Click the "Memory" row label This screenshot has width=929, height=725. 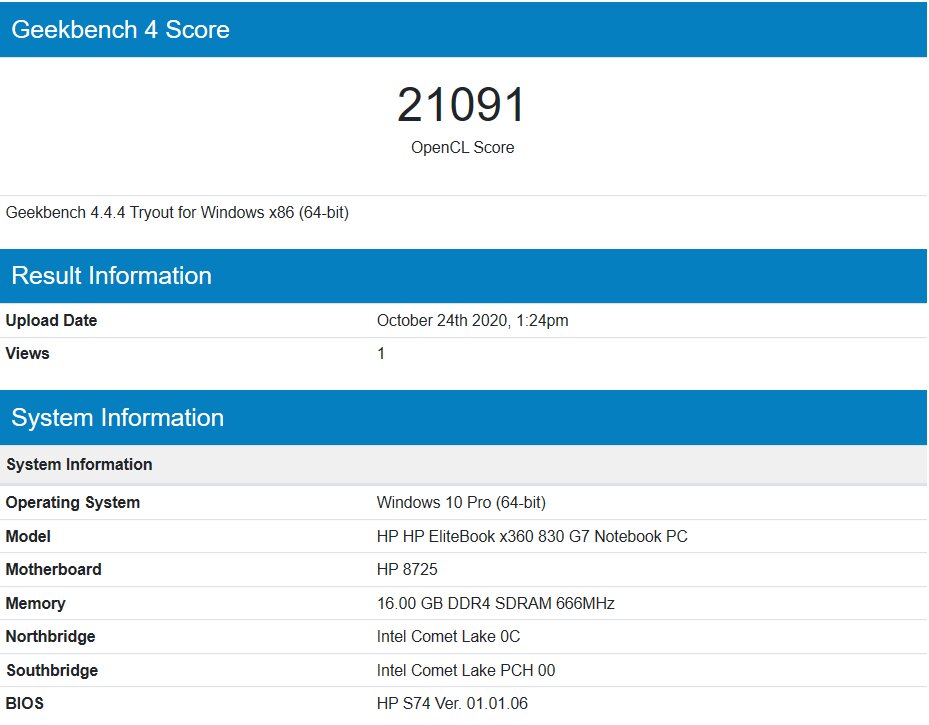(36, 604)
